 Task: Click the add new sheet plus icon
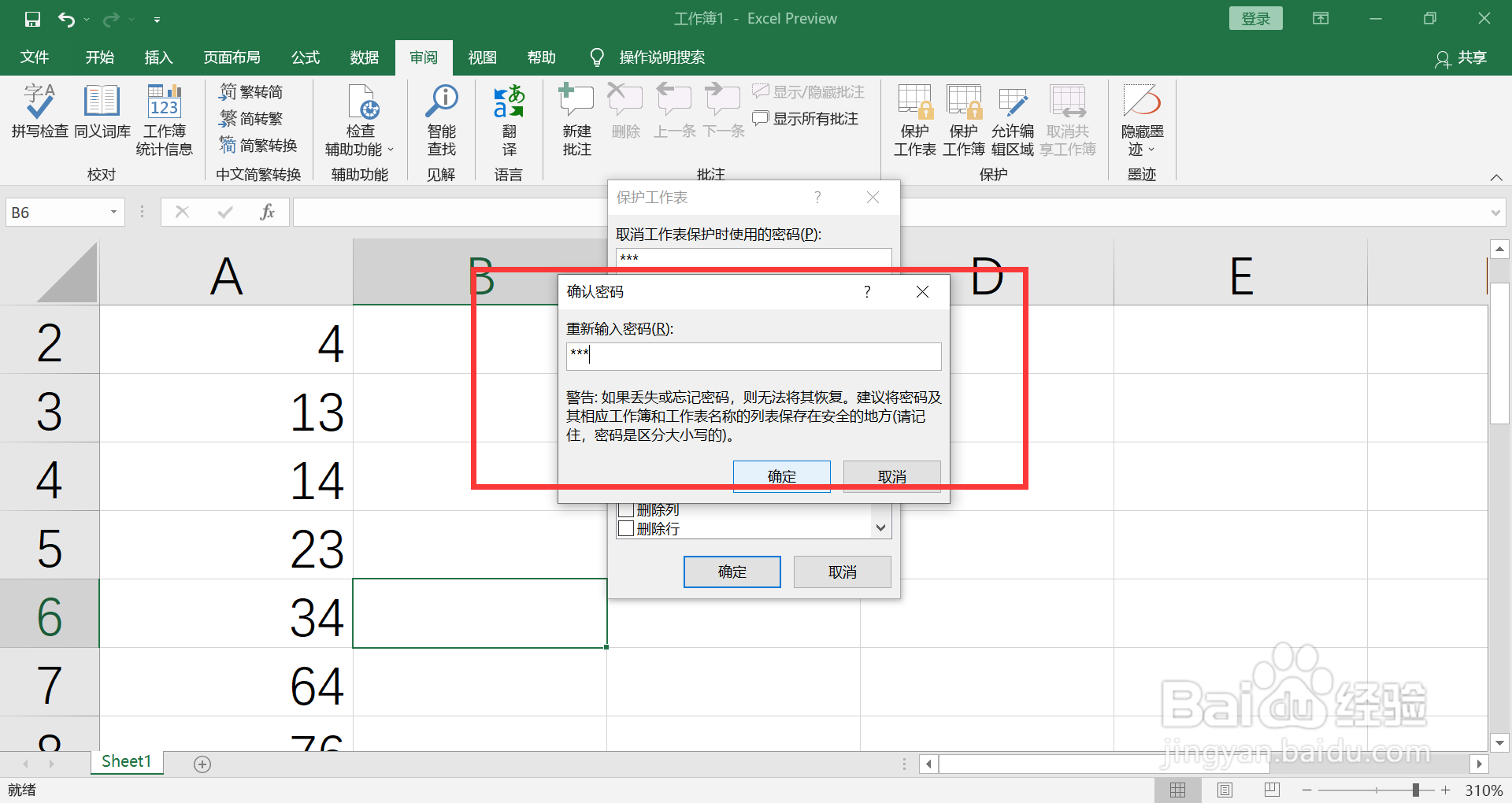[x=202, y=764]
